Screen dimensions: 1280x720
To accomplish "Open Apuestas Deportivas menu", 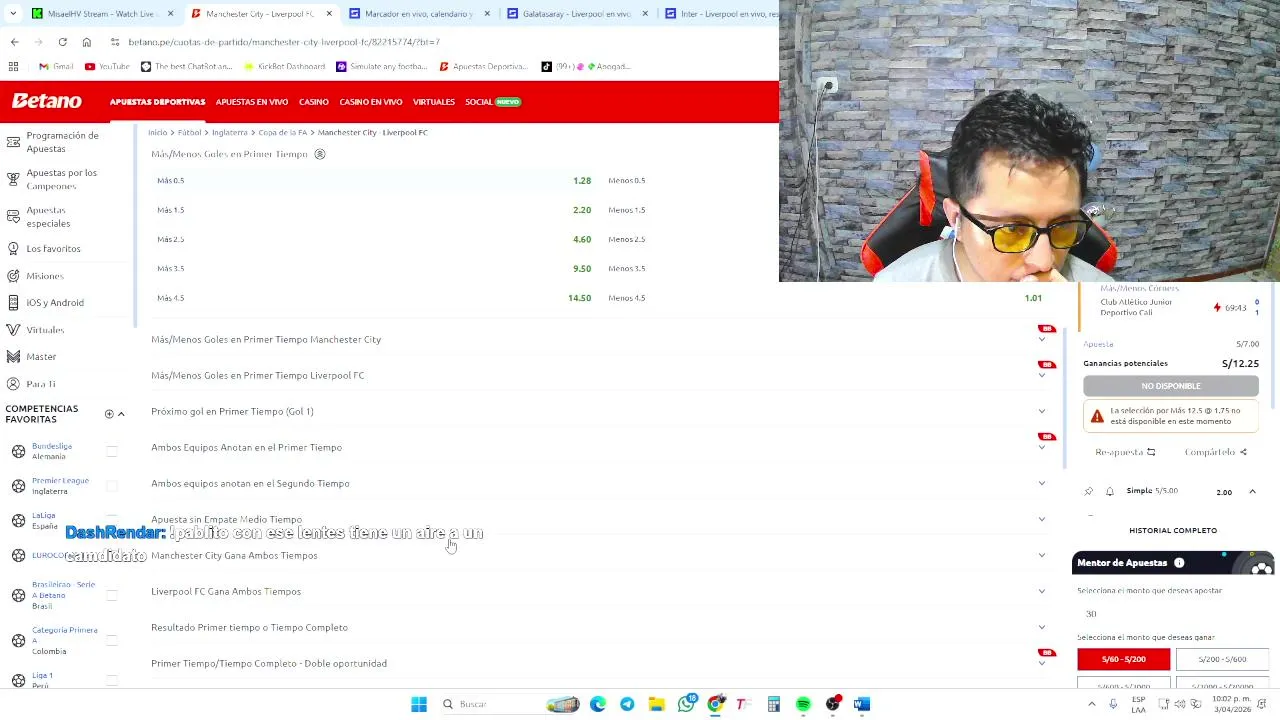I will tap(157, 102).
